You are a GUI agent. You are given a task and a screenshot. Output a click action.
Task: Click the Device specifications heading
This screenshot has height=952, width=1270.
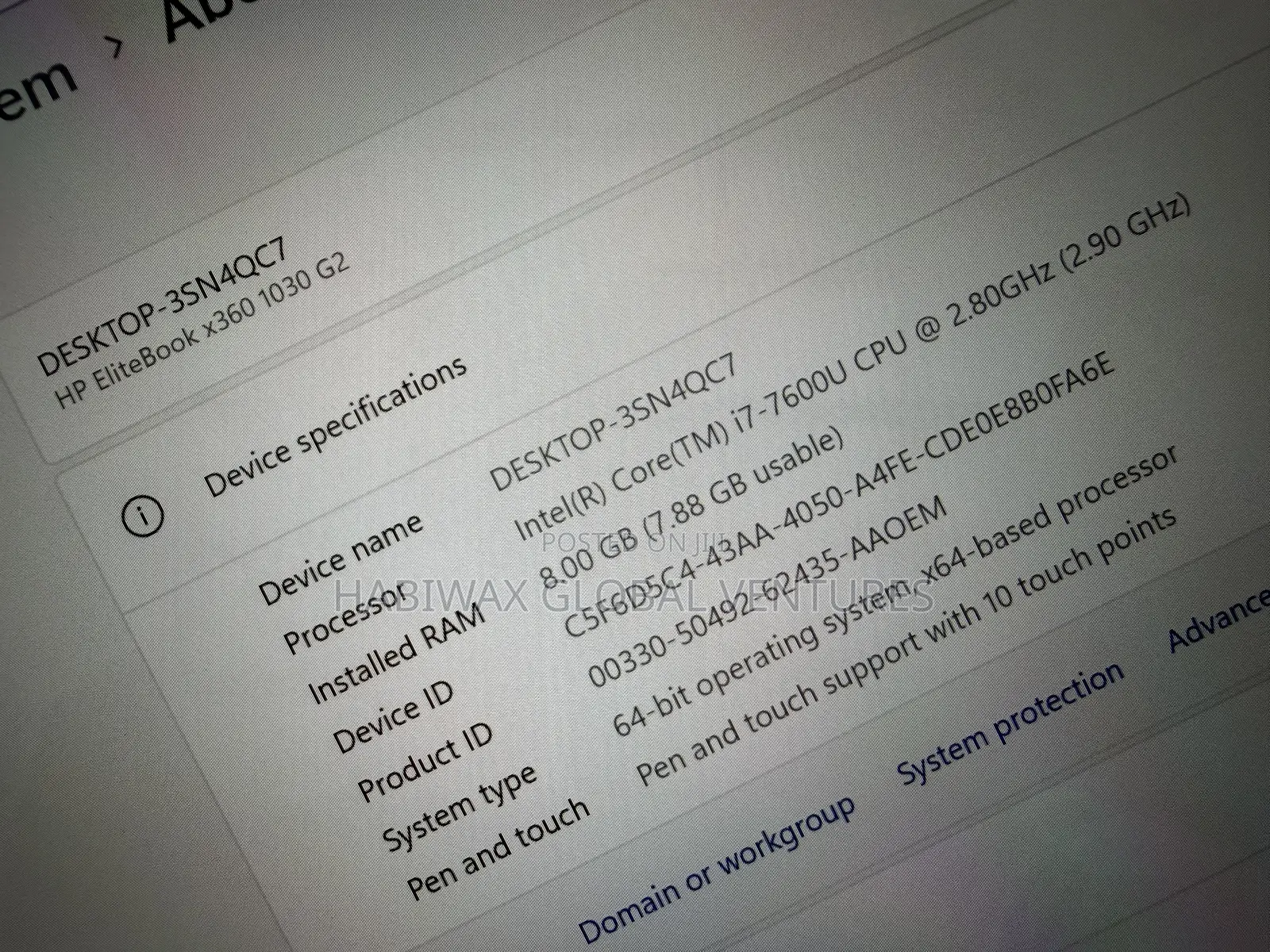[335, 426]
